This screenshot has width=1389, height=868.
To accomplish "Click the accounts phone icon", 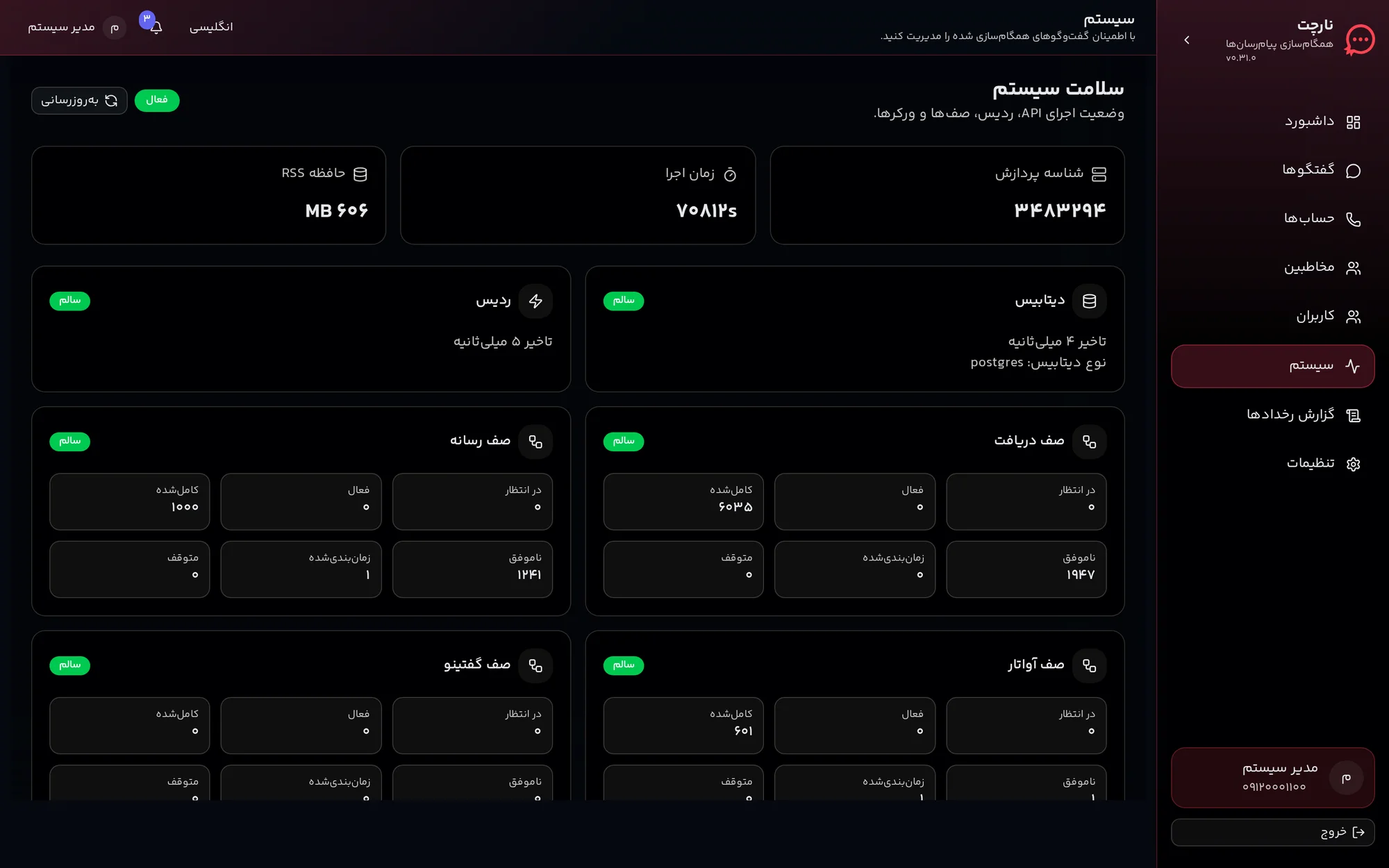I will point(1353,219).
